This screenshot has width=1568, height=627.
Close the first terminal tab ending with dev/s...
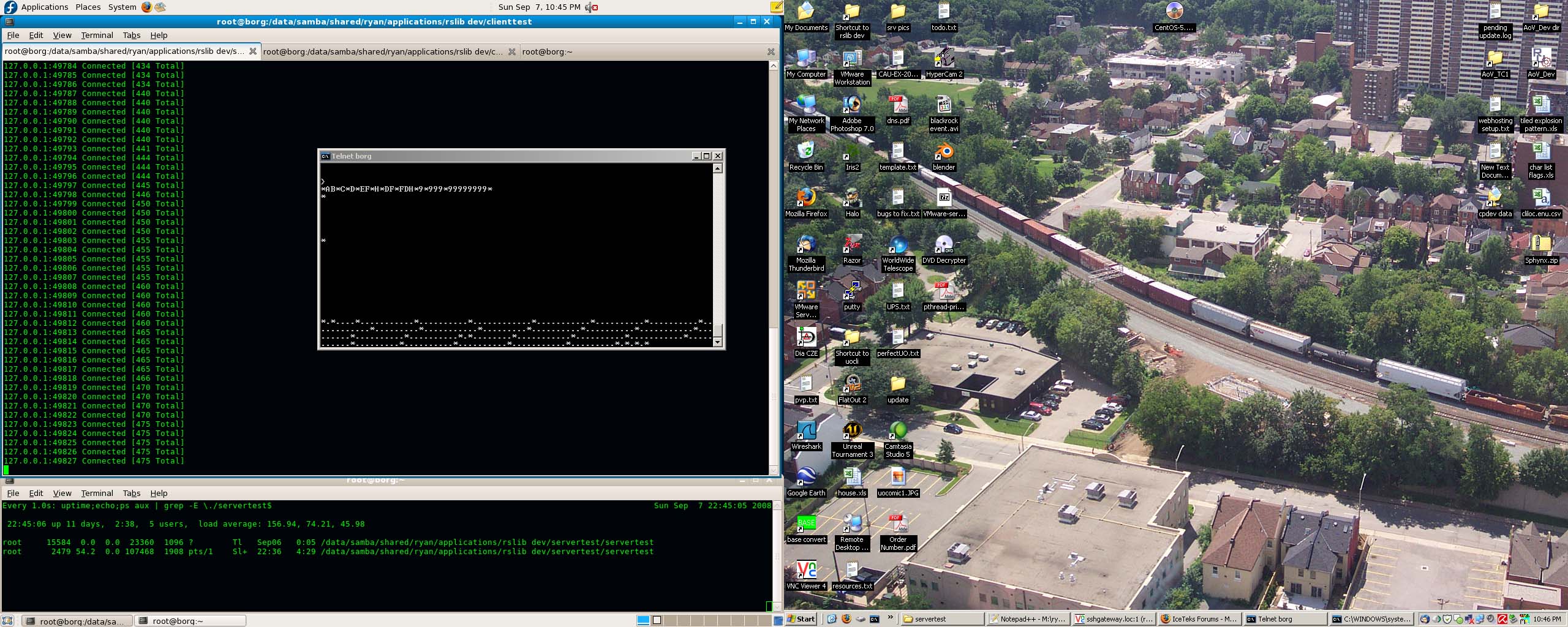coord(252,51)
